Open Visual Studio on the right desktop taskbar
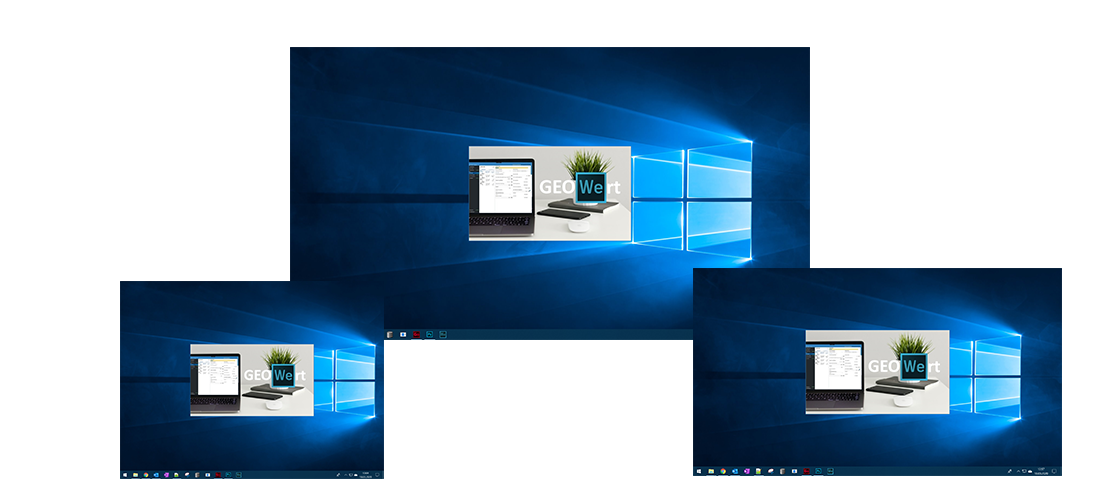The width and height of the screenshot is (1115, 500). click(x=746, y=471)
